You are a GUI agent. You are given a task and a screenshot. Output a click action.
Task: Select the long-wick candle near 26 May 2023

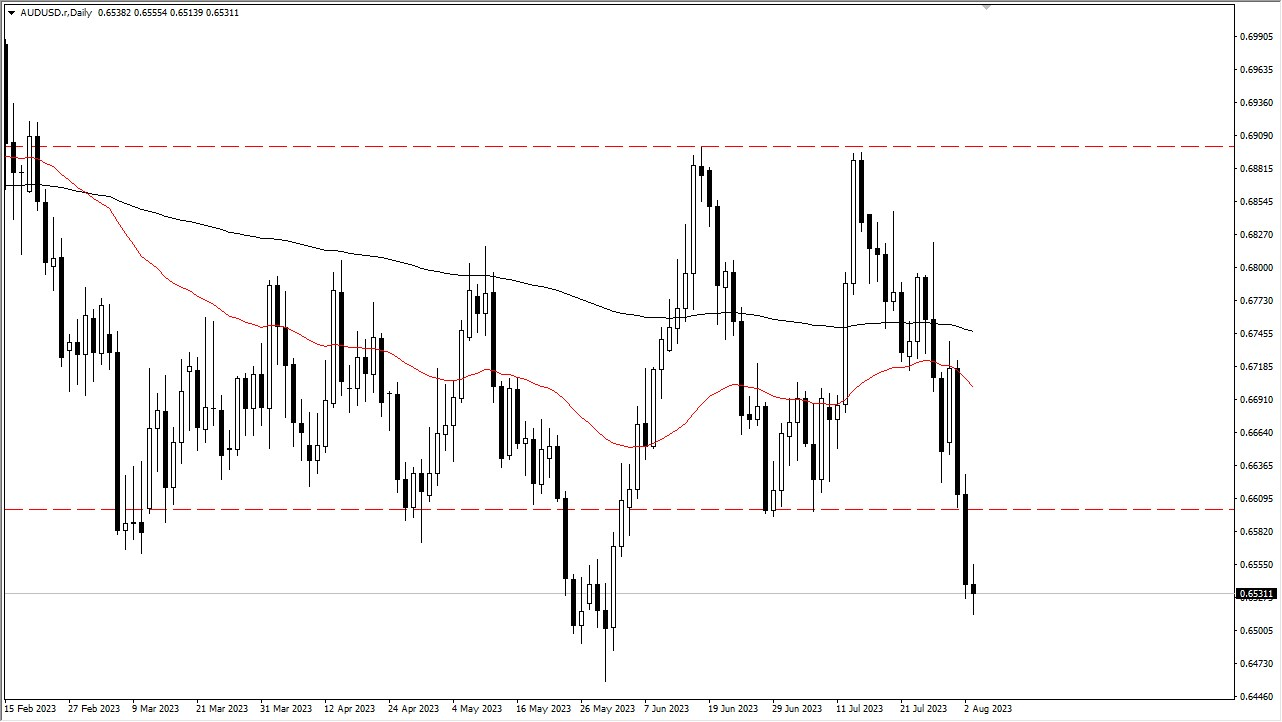(x=607, y=620)
